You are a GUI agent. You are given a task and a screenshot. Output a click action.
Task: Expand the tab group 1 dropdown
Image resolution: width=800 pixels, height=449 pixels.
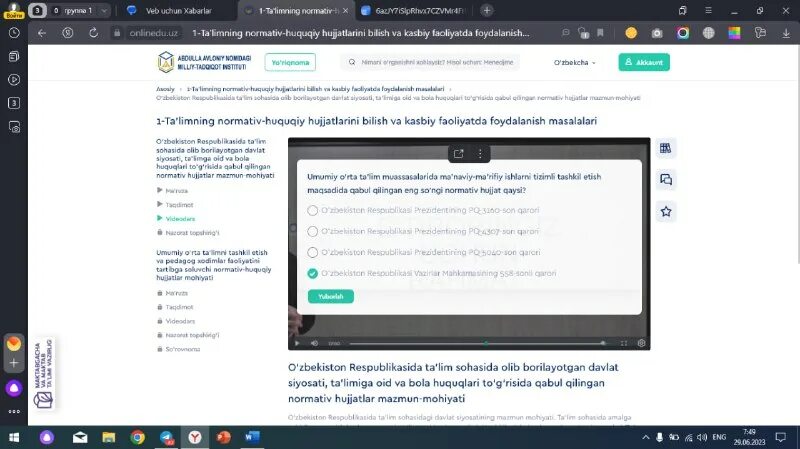(x=104, y=10)
